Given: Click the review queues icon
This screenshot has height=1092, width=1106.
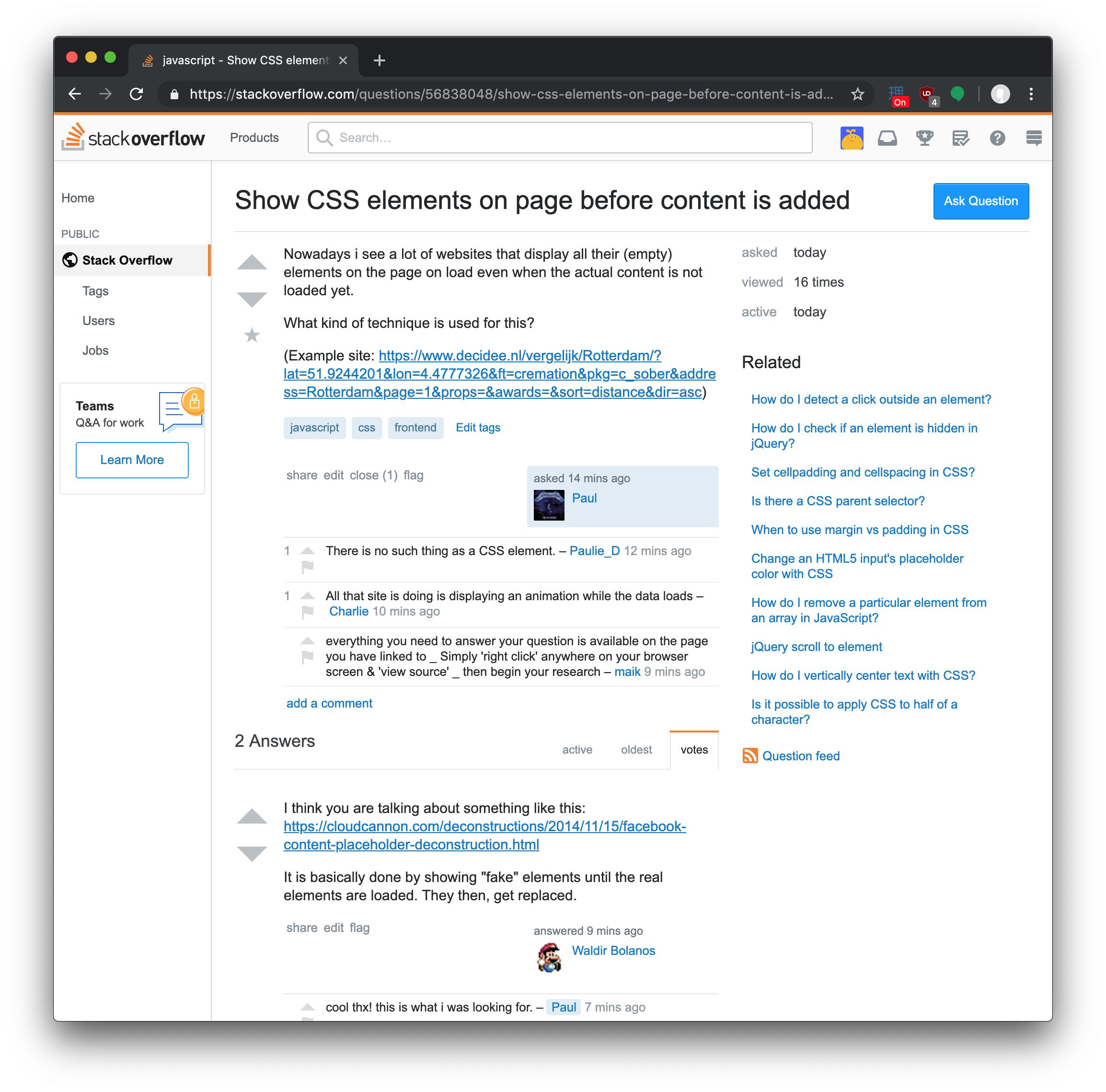Looking at the screenshot, I should click(x=961, y=137).
